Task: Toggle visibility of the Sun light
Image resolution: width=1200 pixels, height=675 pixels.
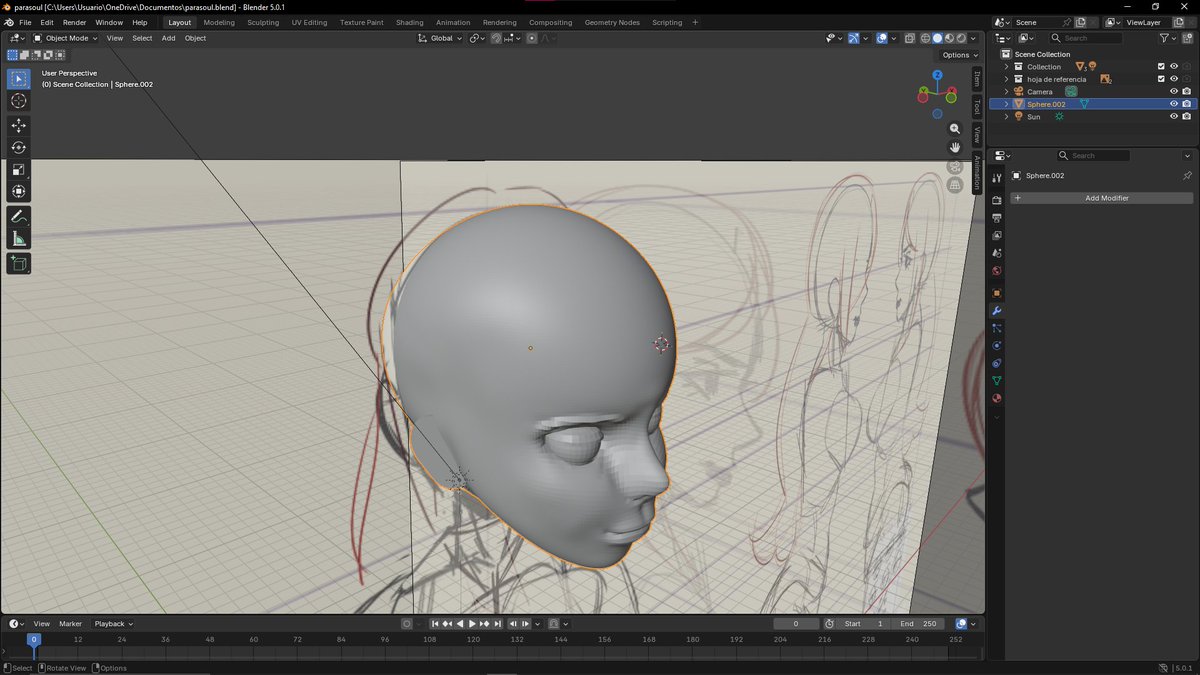Action: pyautogui.click(x=1174, y=117)
